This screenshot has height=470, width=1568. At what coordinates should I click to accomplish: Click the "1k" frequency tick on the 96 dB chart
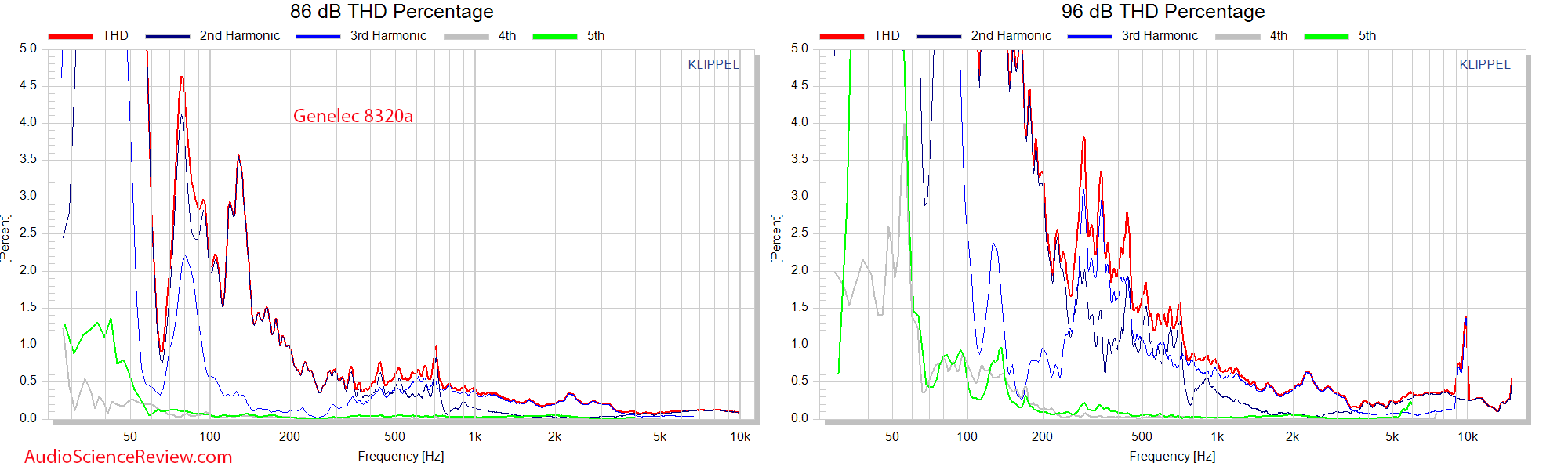(1217, 437)
